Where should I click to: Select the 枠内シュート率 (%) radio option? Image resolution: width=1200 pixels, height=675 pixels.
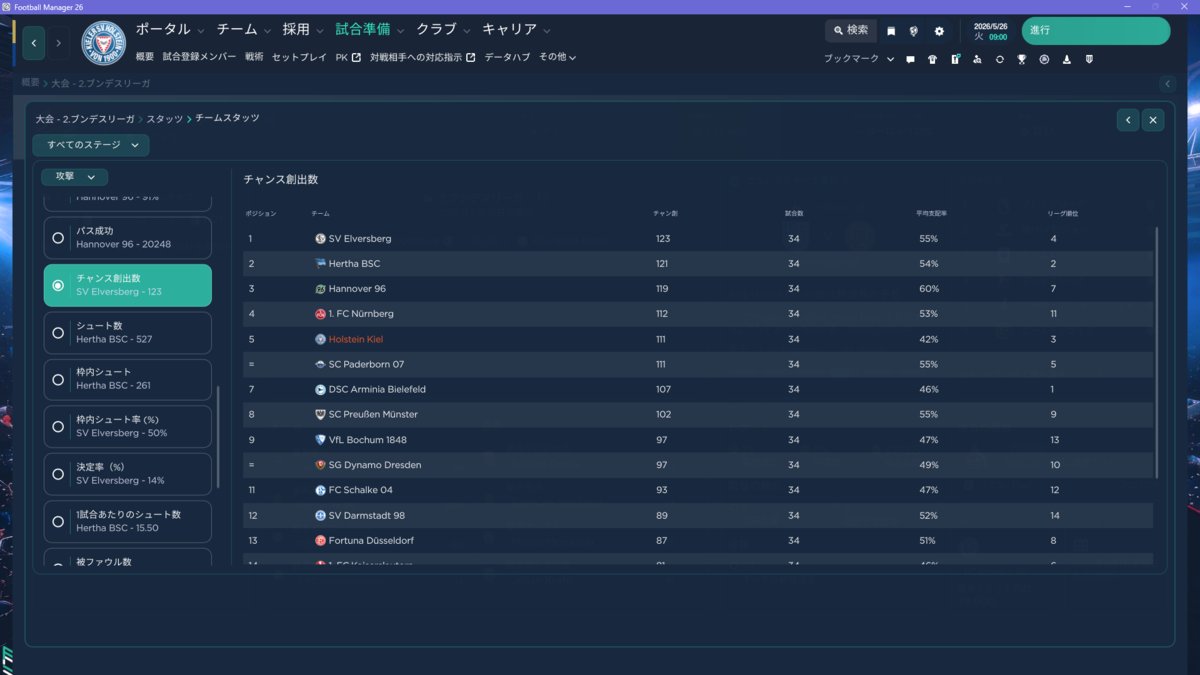click(128, 427)
